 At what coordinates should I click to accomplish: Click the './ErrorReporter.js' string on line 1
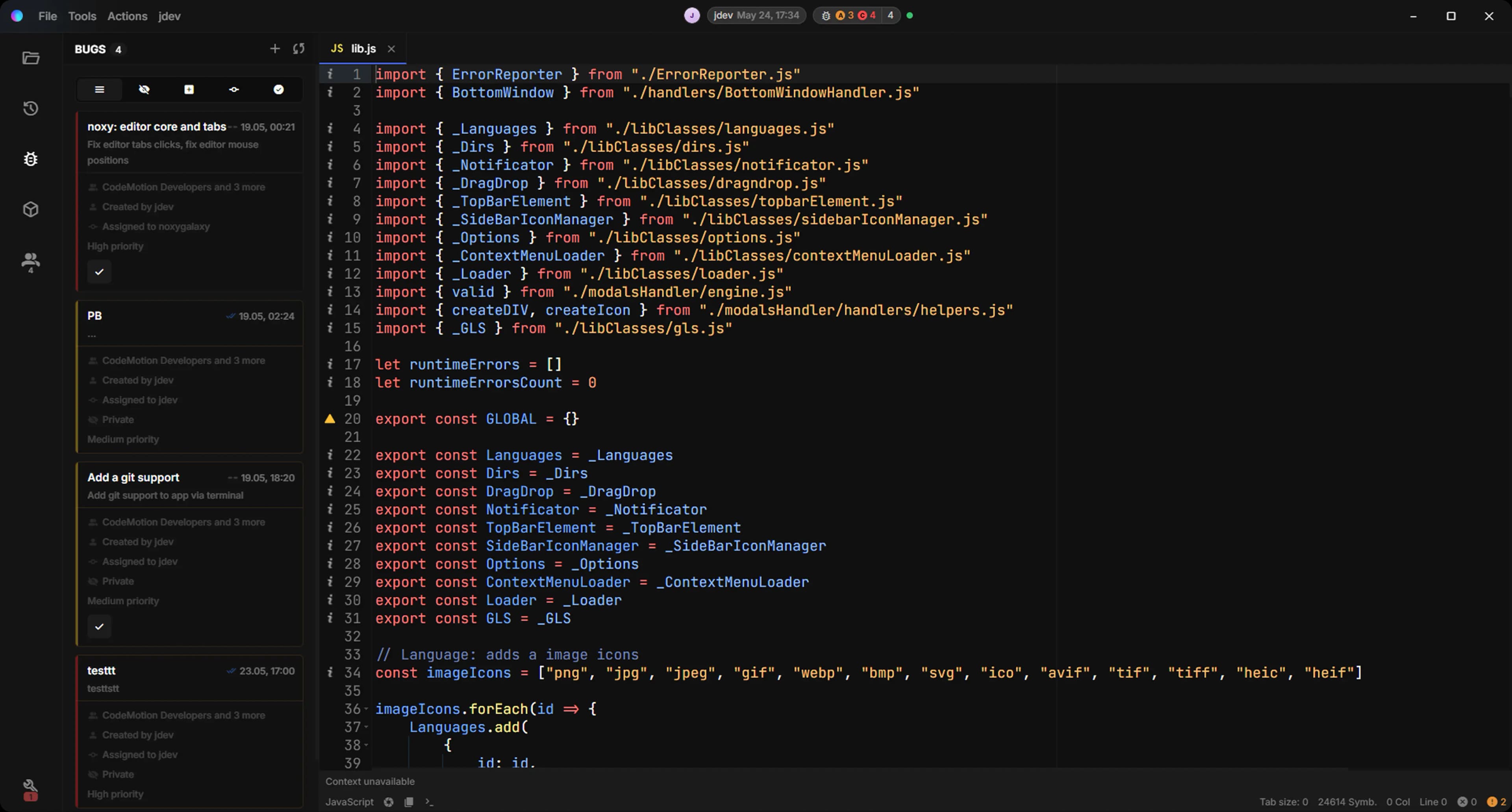click(715, 74)
